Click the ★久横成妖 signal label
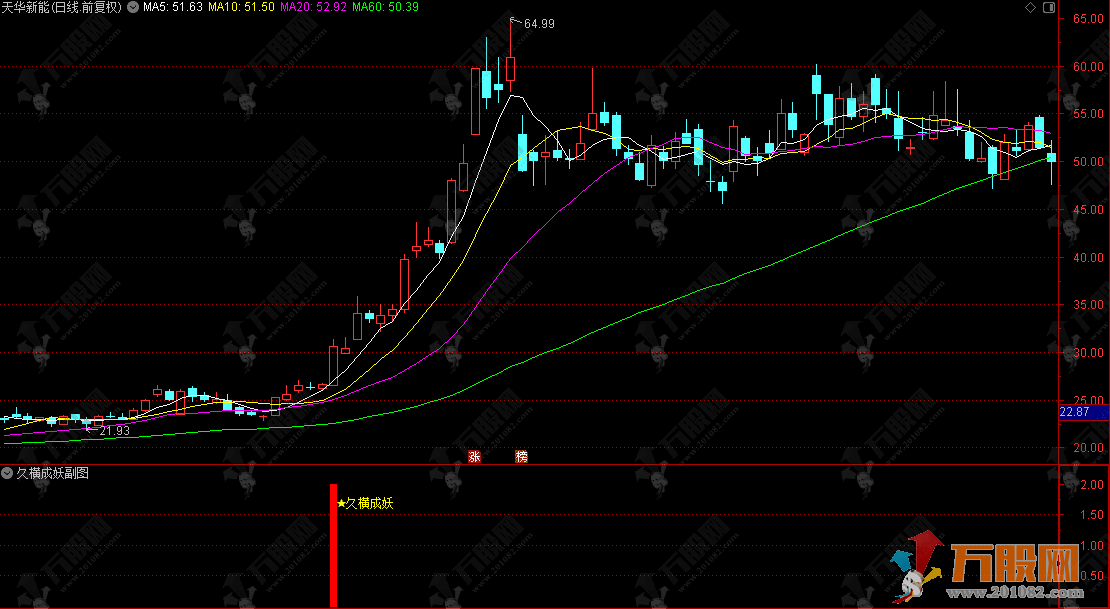The image size is (1110, 609). [x=366, y=503]
